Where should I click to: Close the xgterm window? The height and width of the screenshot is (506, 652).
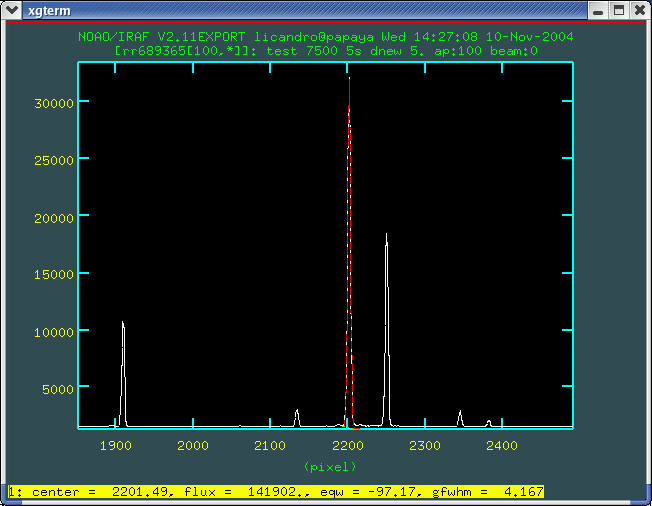point(638,11)
